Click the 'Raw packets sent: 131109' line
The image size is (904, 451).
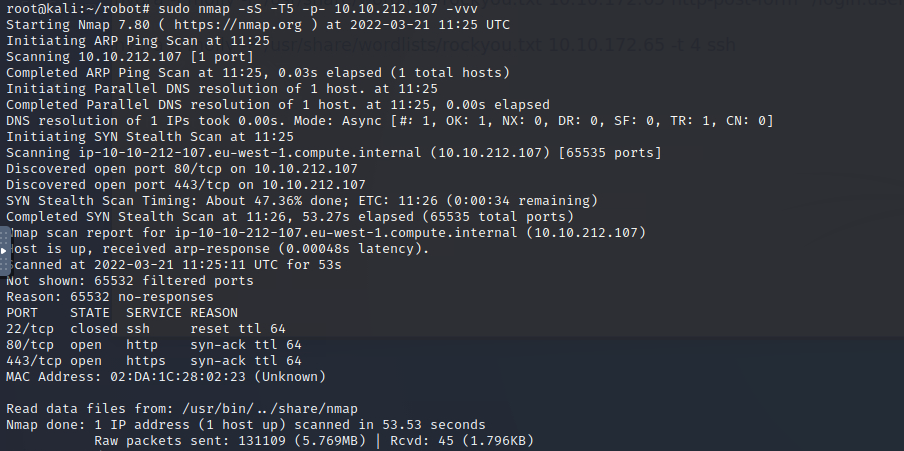click(314, 441)
